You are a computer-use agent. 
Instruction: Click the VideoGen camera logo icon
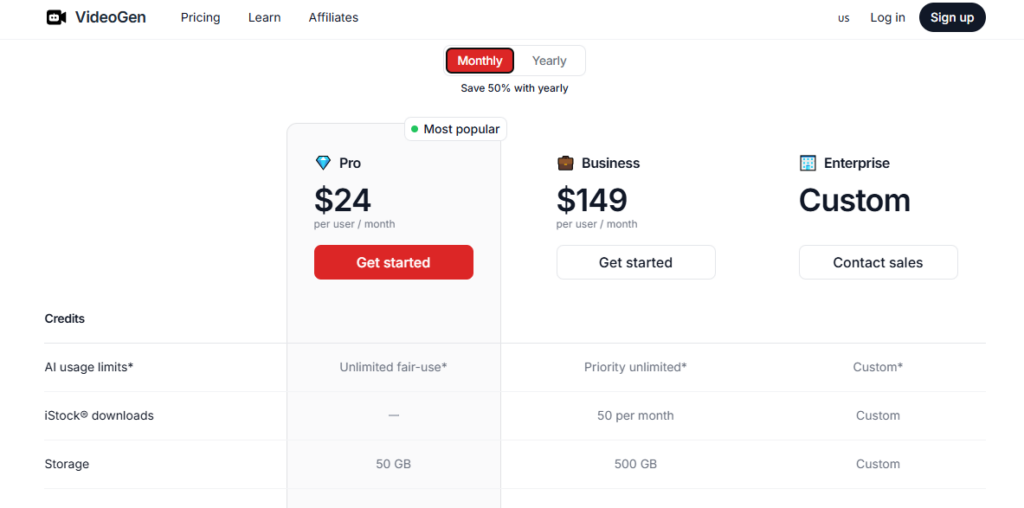click(x=56, y=17)
